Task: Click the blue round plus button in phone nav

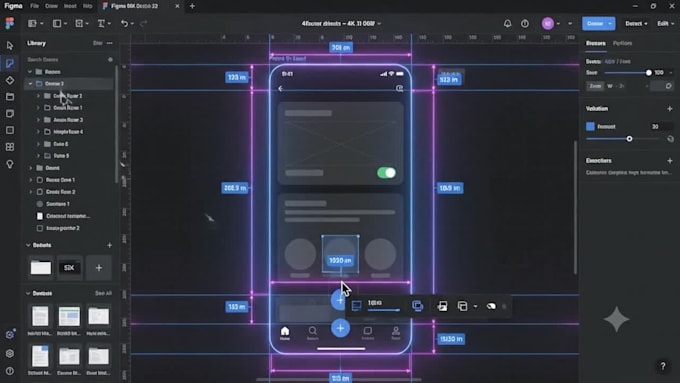Action: tap(340, 328)
